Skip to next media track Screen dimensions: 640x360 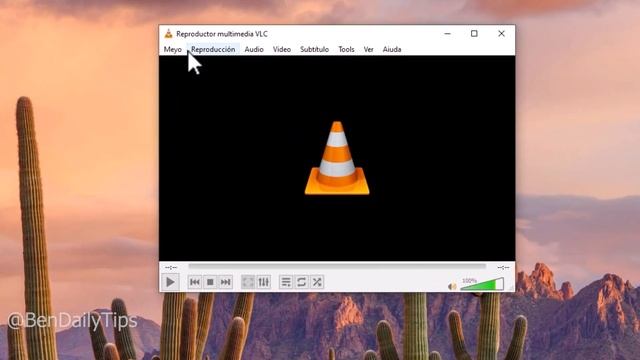(225, 282)
